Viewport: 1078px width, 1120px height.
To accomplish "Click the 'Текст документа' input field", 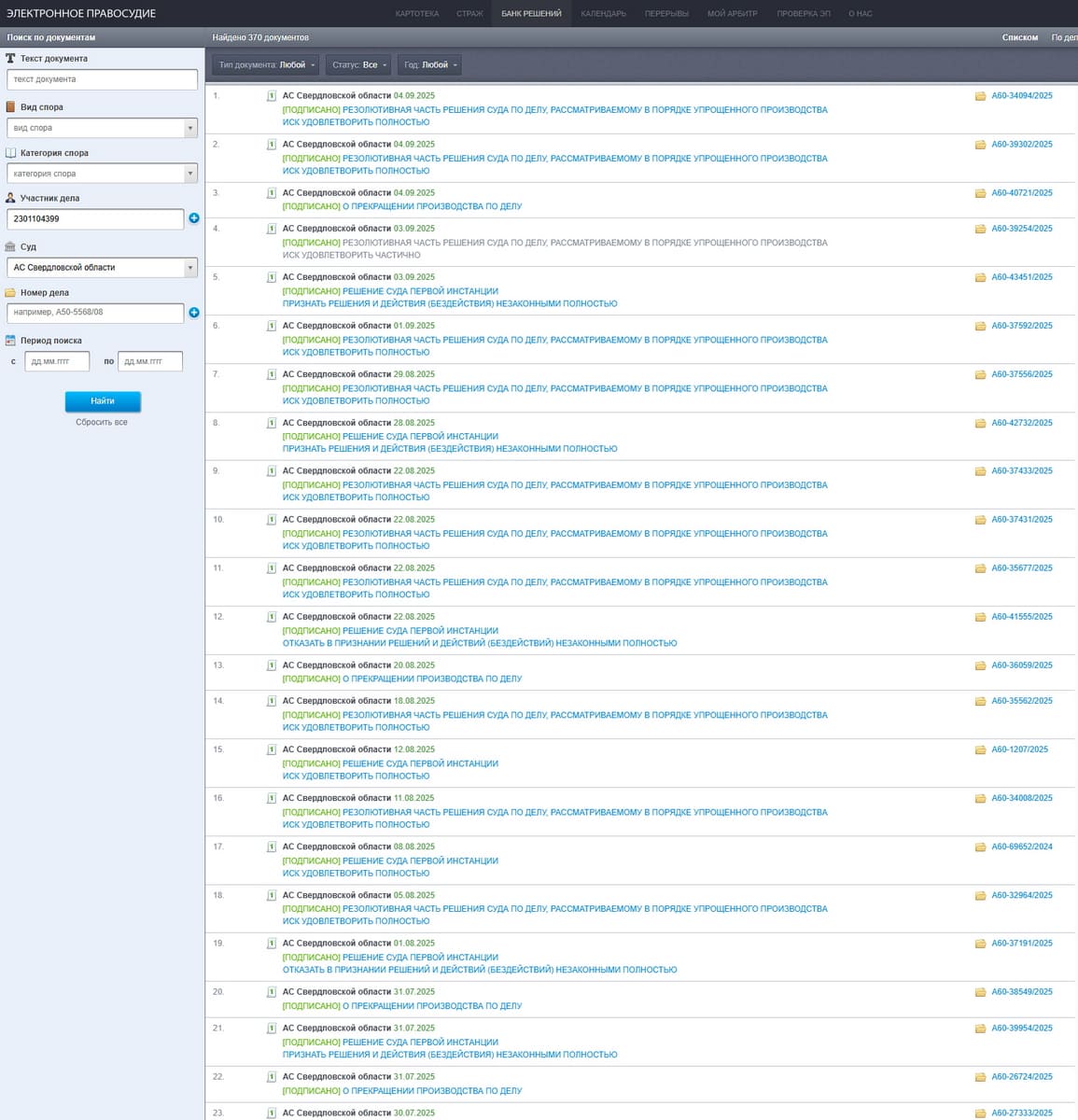I will (102, 79).
